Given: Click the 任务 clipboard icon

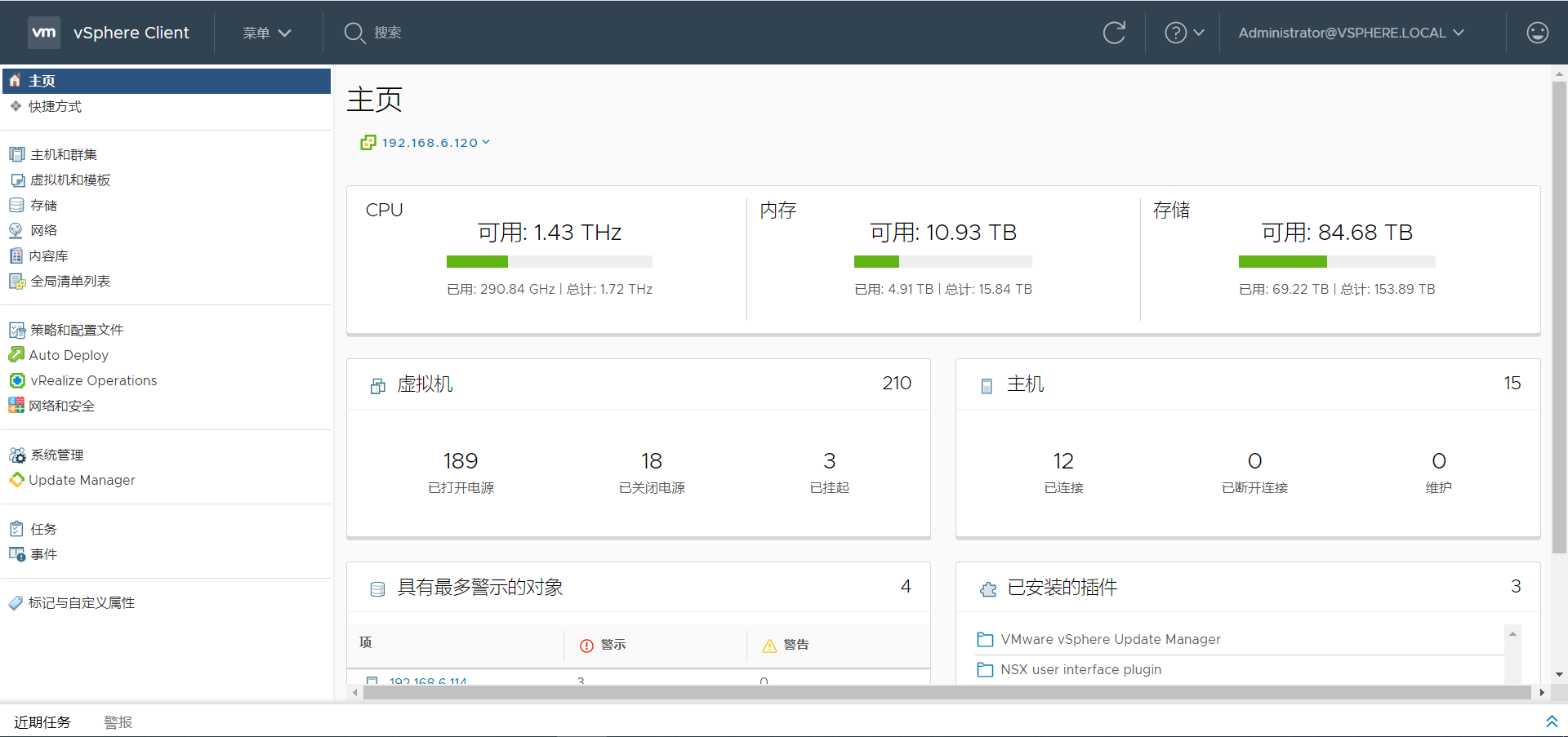Looking at the screenshot, I should 16,529.
